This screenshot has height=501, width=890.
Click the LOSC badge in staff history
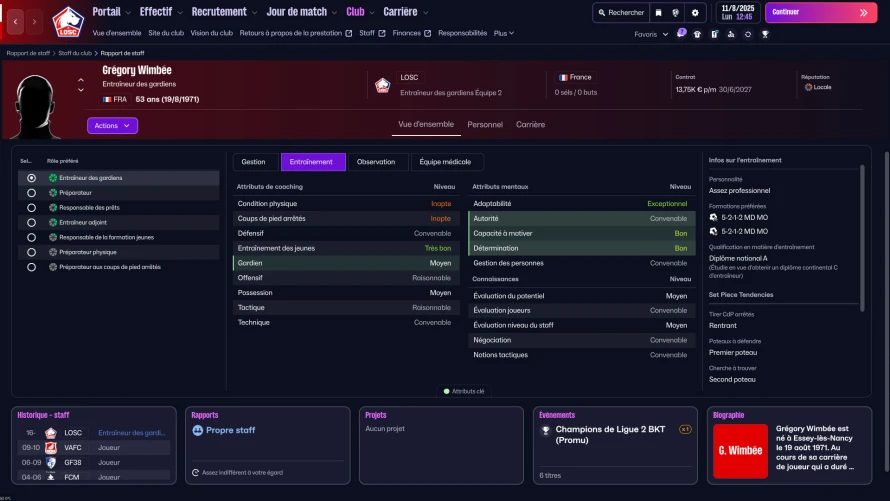coord(51,433)
